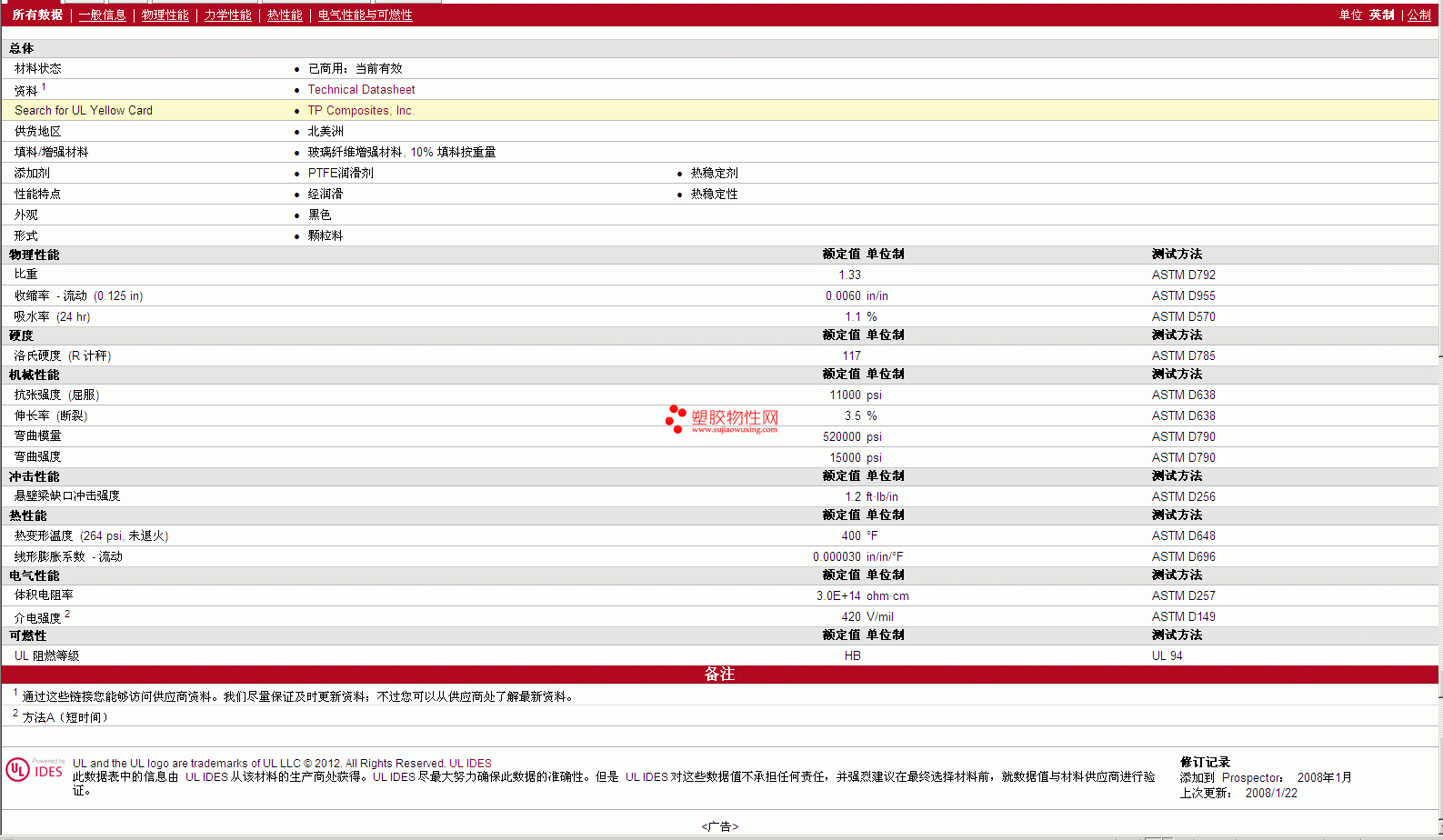This screenshot has width=1443, height=840.
Task: Click the 北美洲 supply region entry
Action: [x=326, y=131]
